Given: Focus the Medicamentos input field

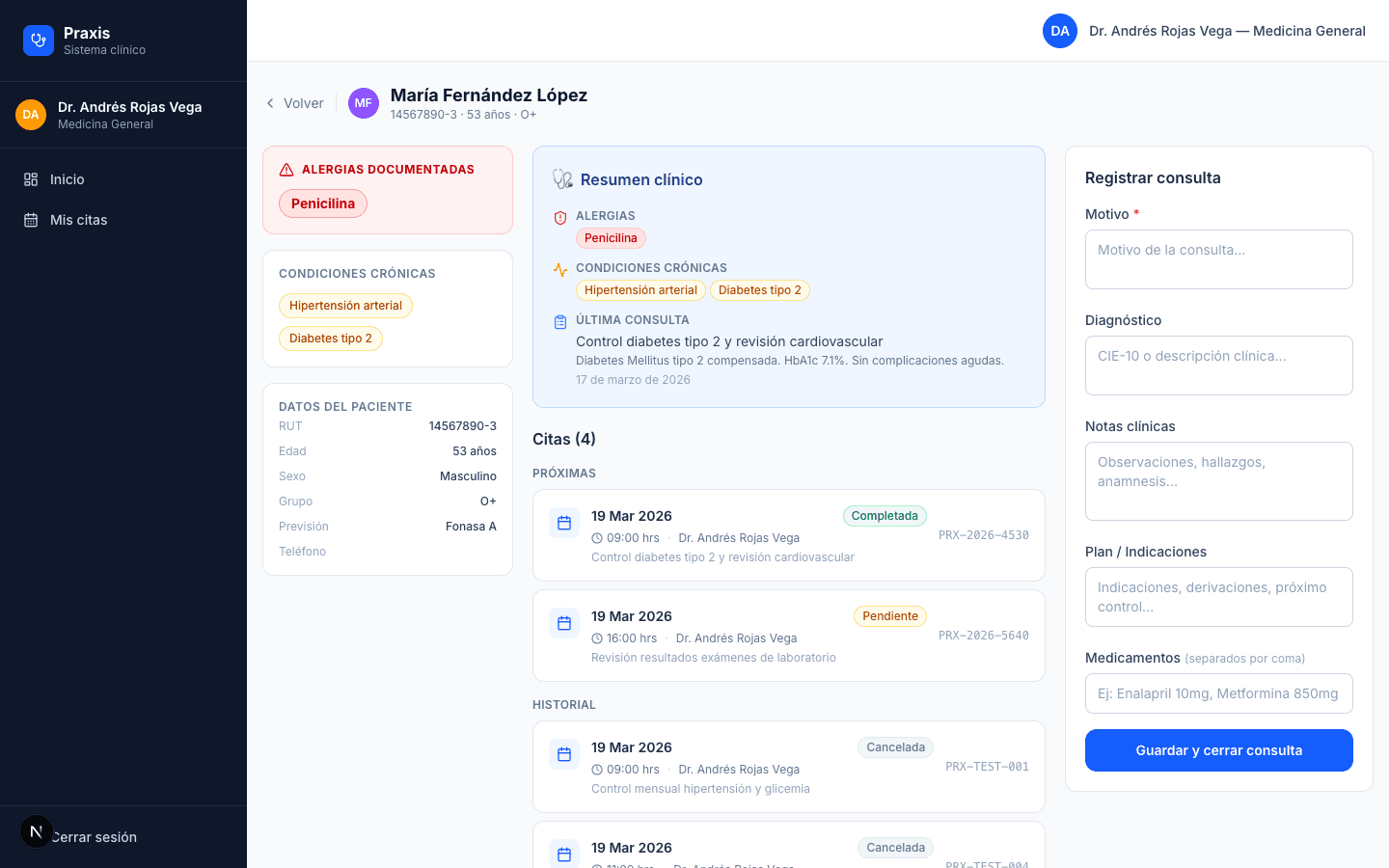Looking at the screenshot, I should pyautogui.click(x=1218, y=693).
